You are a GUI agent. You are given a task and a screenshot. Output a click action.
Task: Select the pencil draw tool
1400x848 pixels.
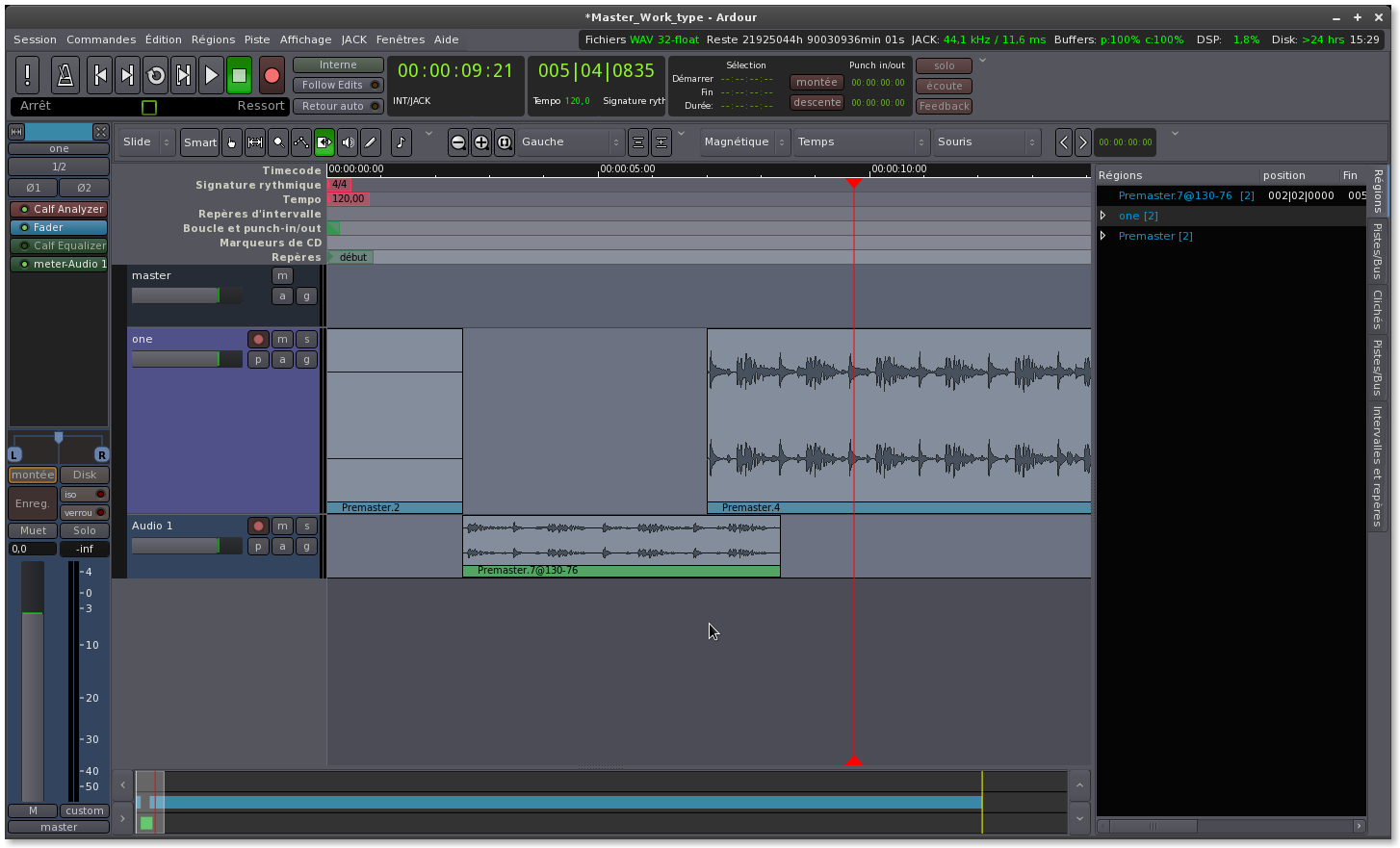pyautogui.click(x=371, y=142)
